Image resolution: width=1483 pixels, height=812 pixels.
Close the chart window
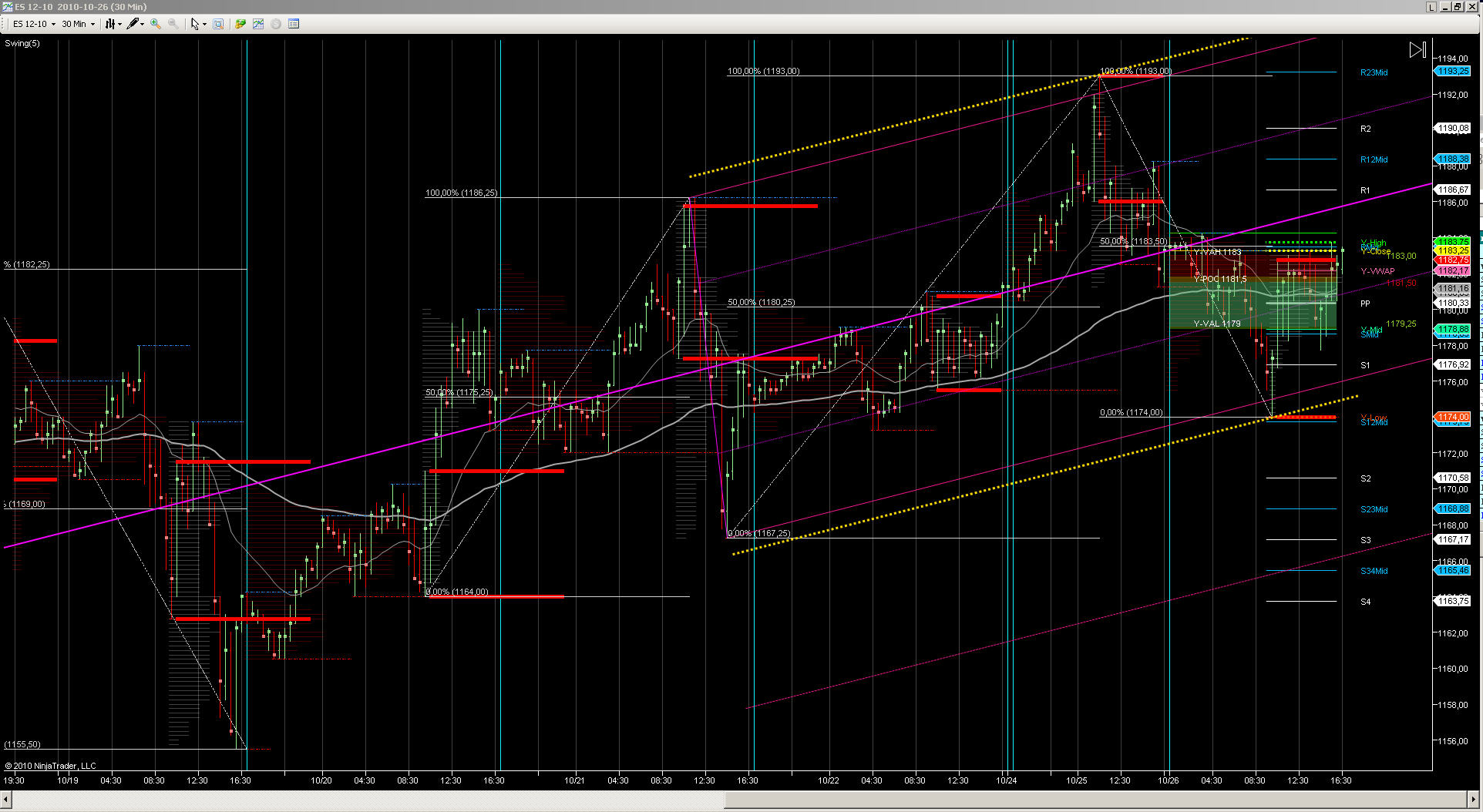pyautogui.click(x=1471, y=6)
